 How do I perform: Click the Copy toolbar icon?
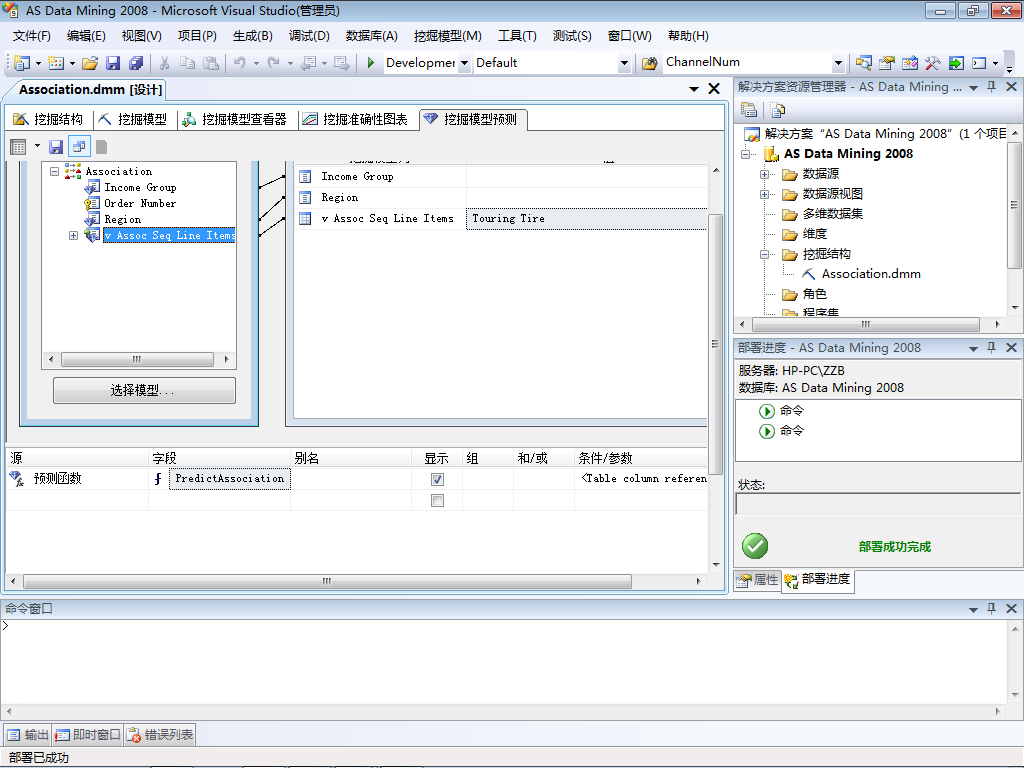click(x=187, y=63)
